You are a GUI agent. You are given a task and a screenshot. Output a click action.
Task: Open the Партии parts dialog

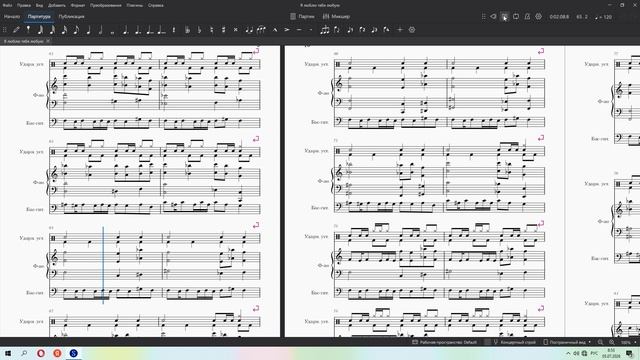(302, 17)
